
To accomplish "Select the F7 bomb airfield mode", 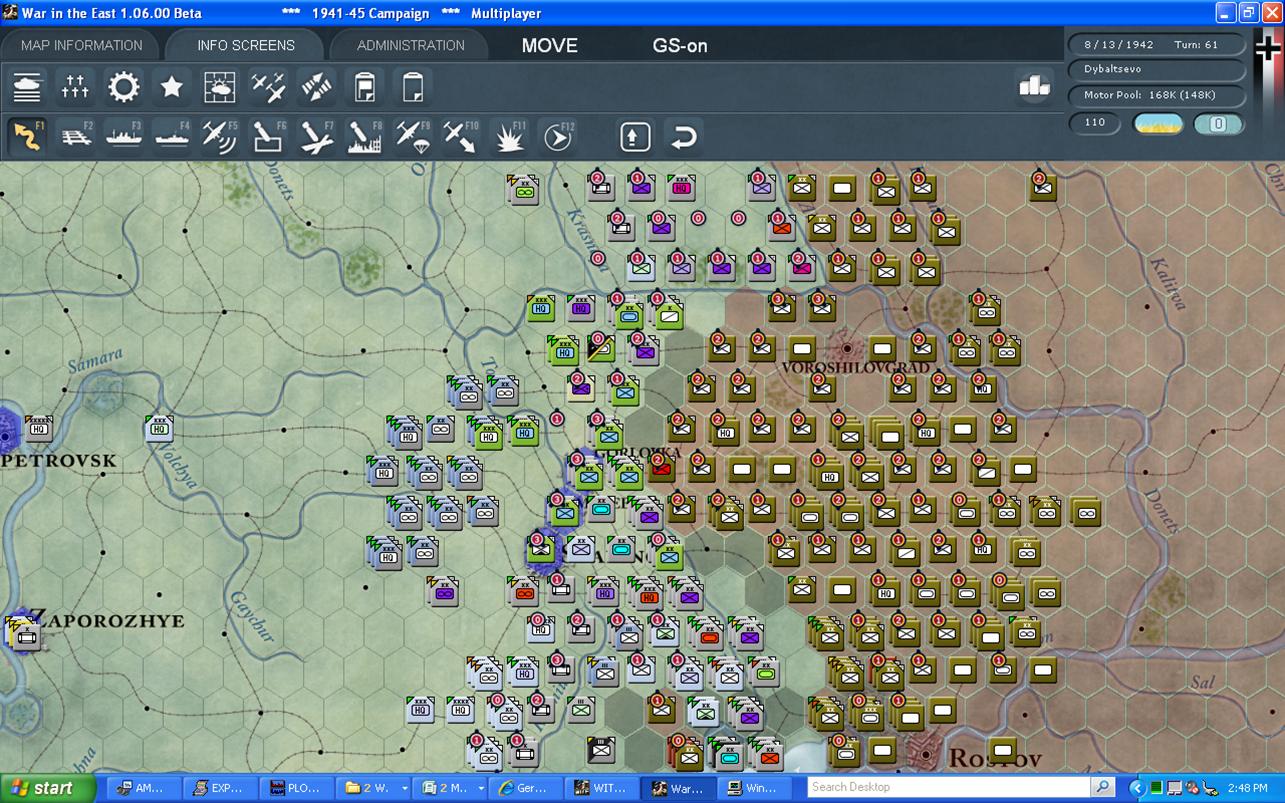I will 316,136.
